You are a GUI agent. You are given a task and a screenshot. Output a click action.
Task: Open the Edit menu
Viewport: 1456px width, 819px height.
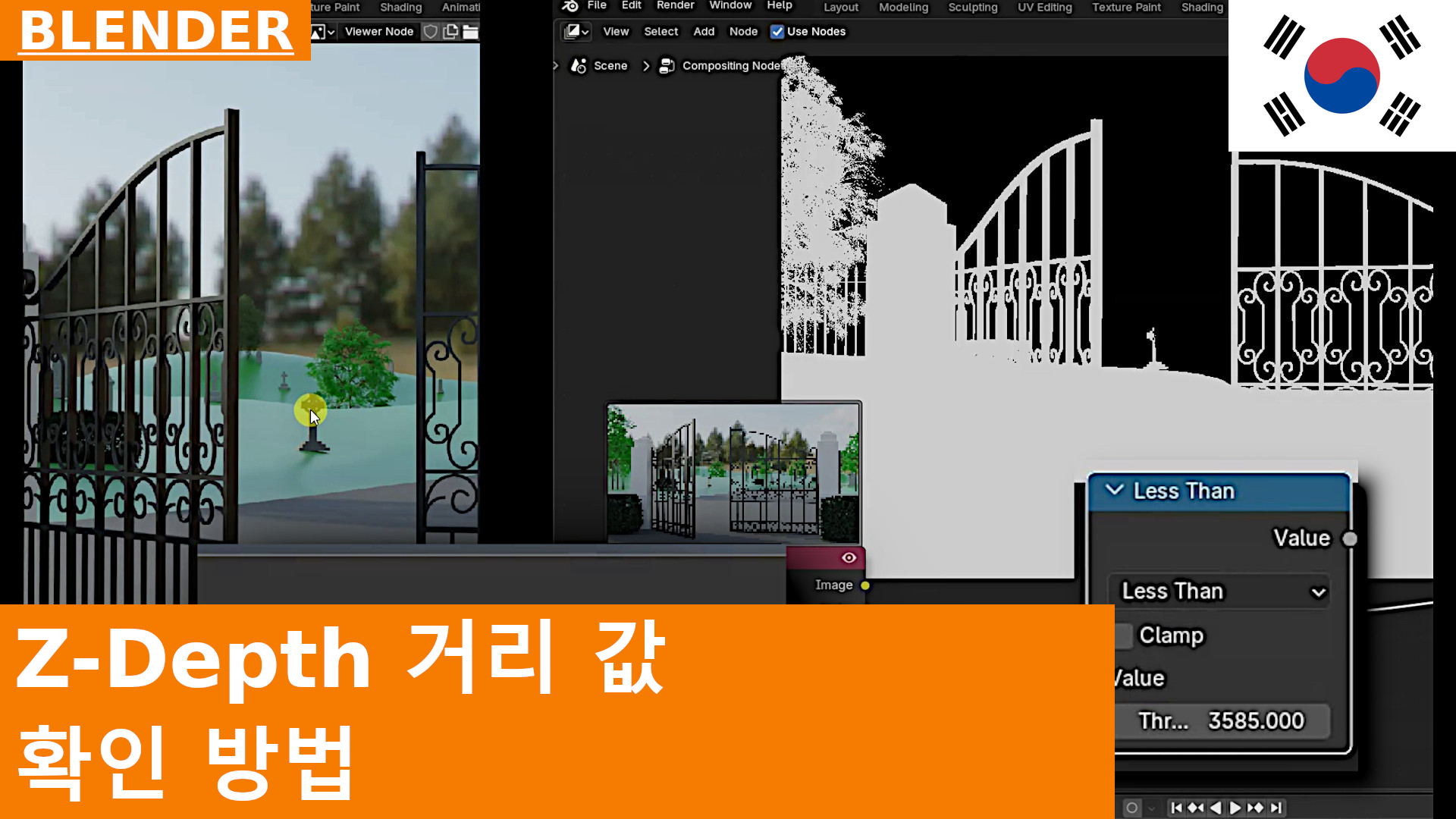tap(632, 6)
